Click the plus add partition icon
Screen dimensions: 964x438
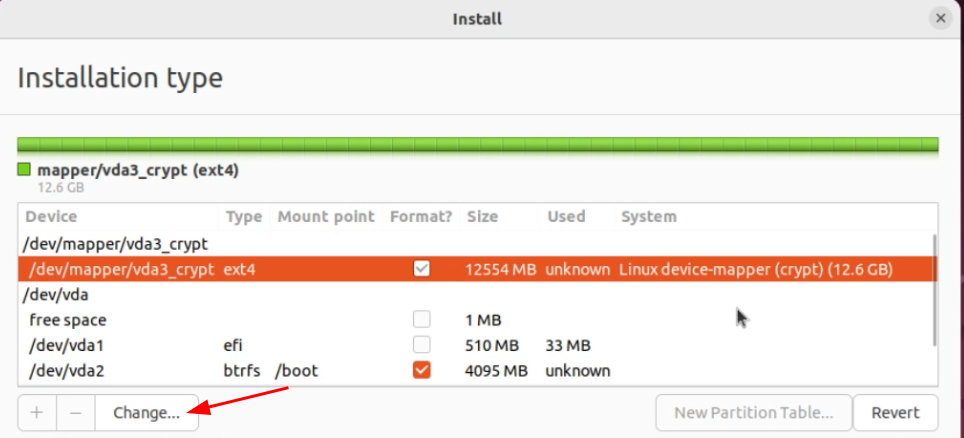point(38,413)
